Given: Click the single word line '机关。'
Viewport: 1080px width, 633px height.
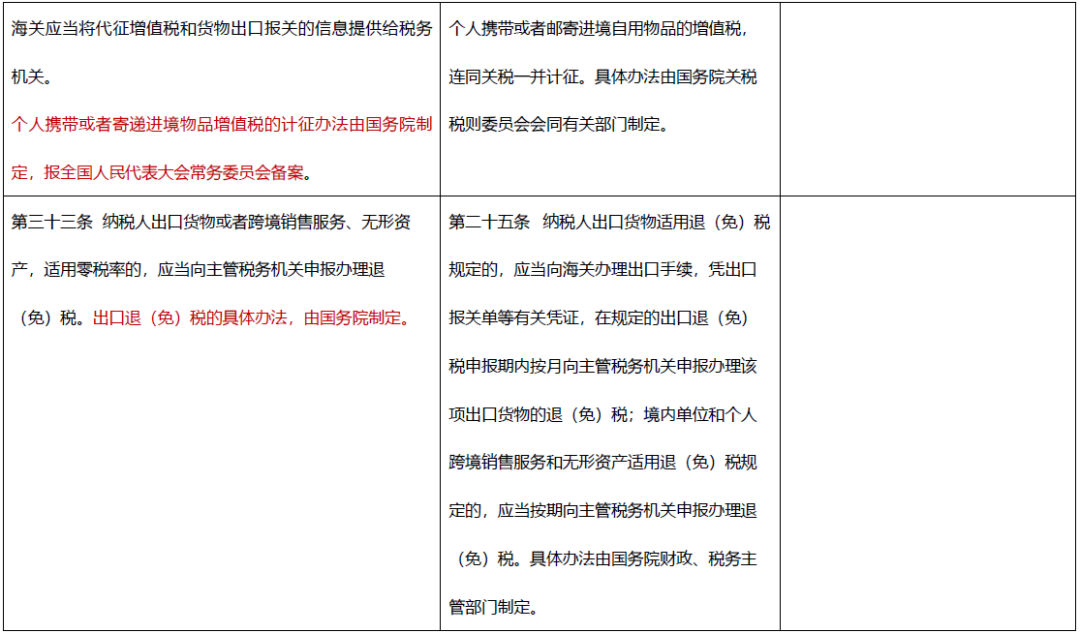Looking at the screenshot, I should point(32,78).
